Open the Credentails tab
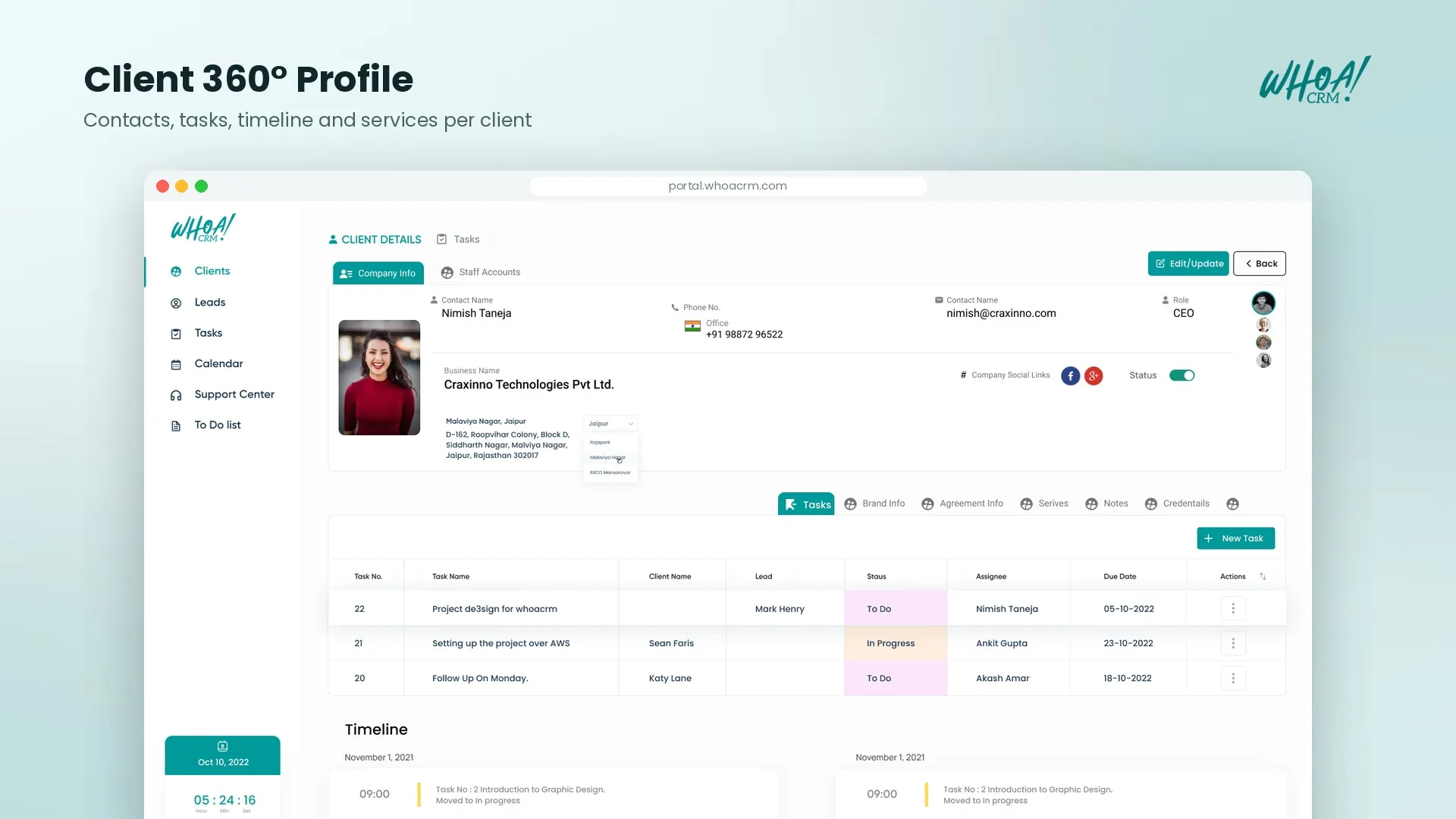This screenshot has height=819, width=1456. 1177,504
